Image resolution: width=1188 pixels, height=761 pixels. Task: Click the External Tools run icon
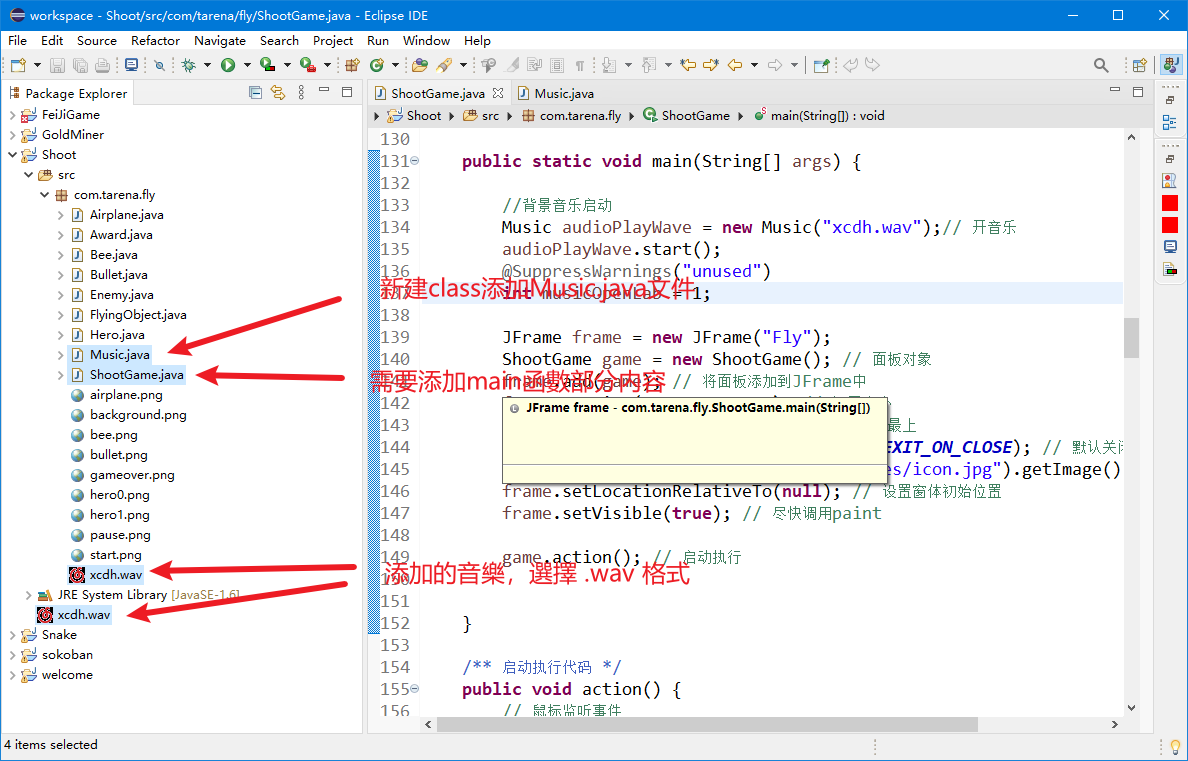coord(308,65)
